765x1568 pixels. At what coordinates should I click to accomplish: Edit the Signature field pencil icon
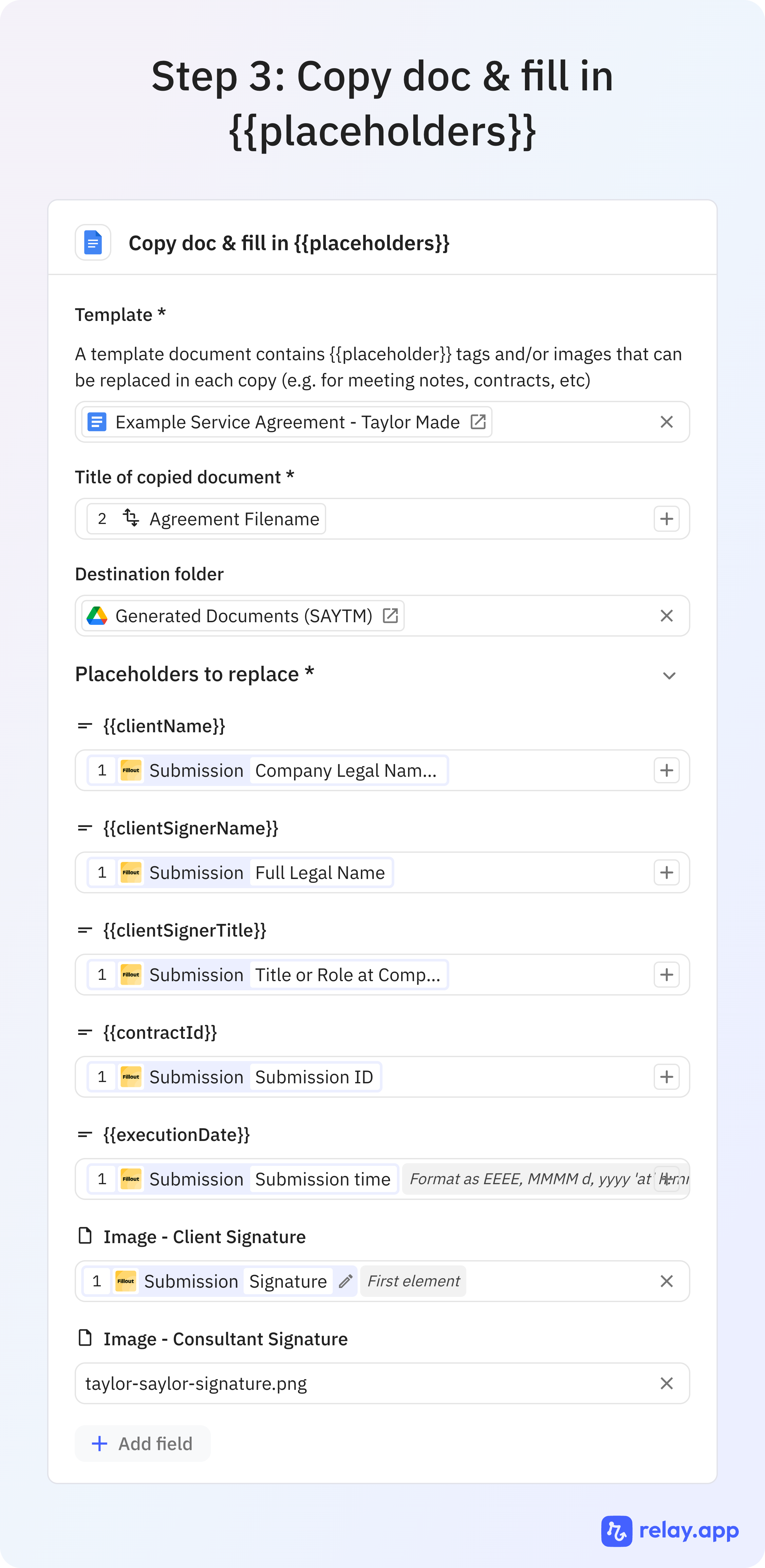pyautogui.click(x=346, y=1281)
